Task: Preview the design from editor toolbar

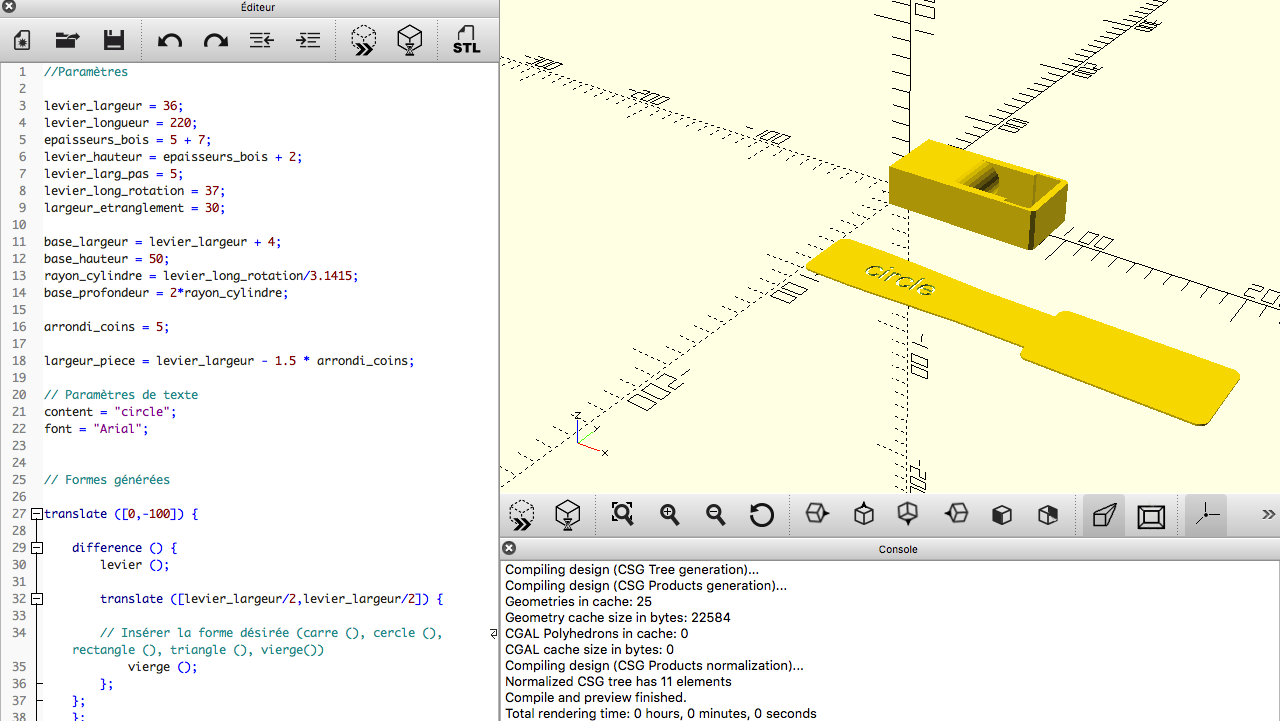Action: pos(364,41)
